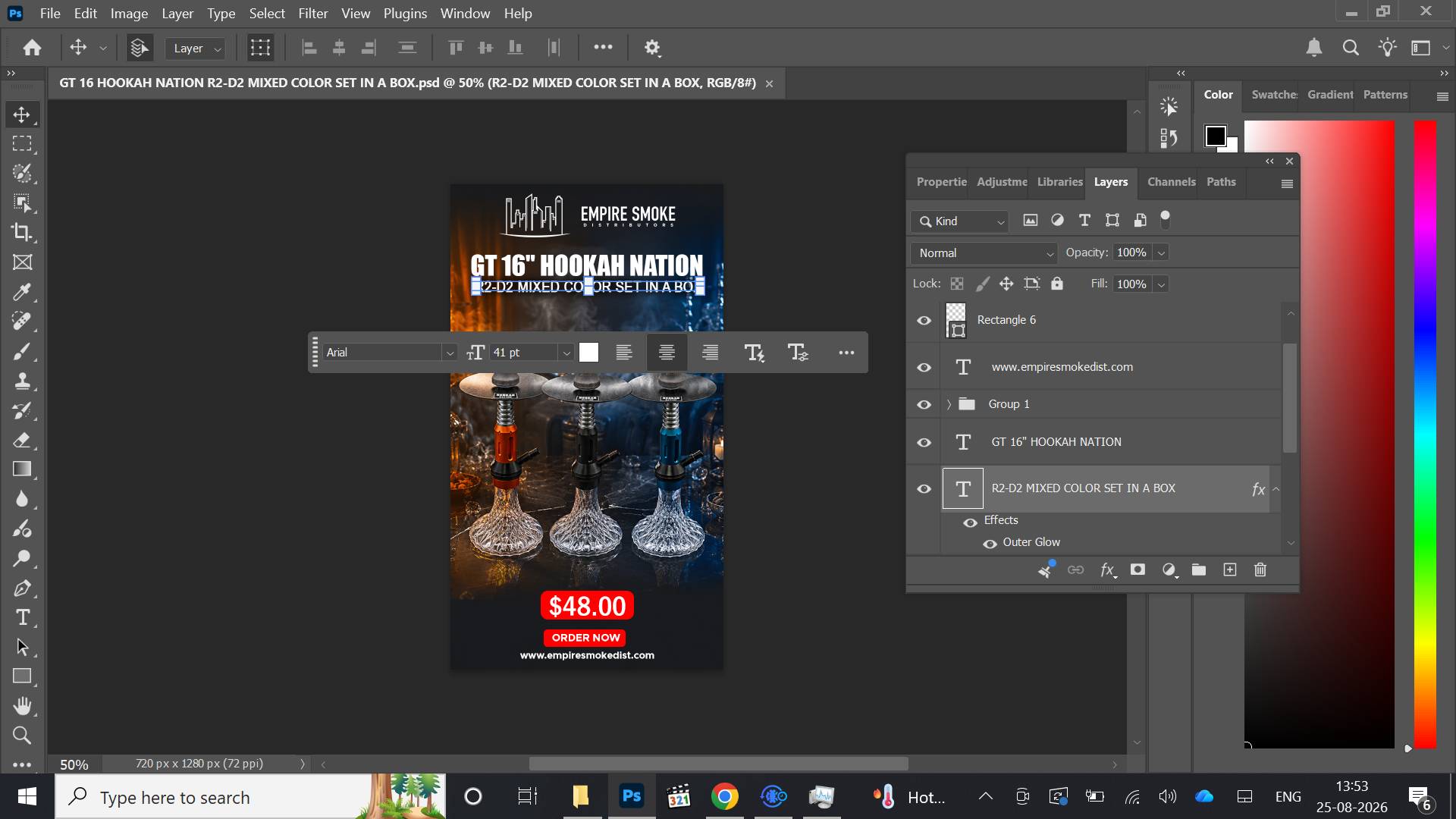Switch to the Channels tab
Image resolution: width=1456 pixels, height=819 pixels.
(x=1171, y=182)
